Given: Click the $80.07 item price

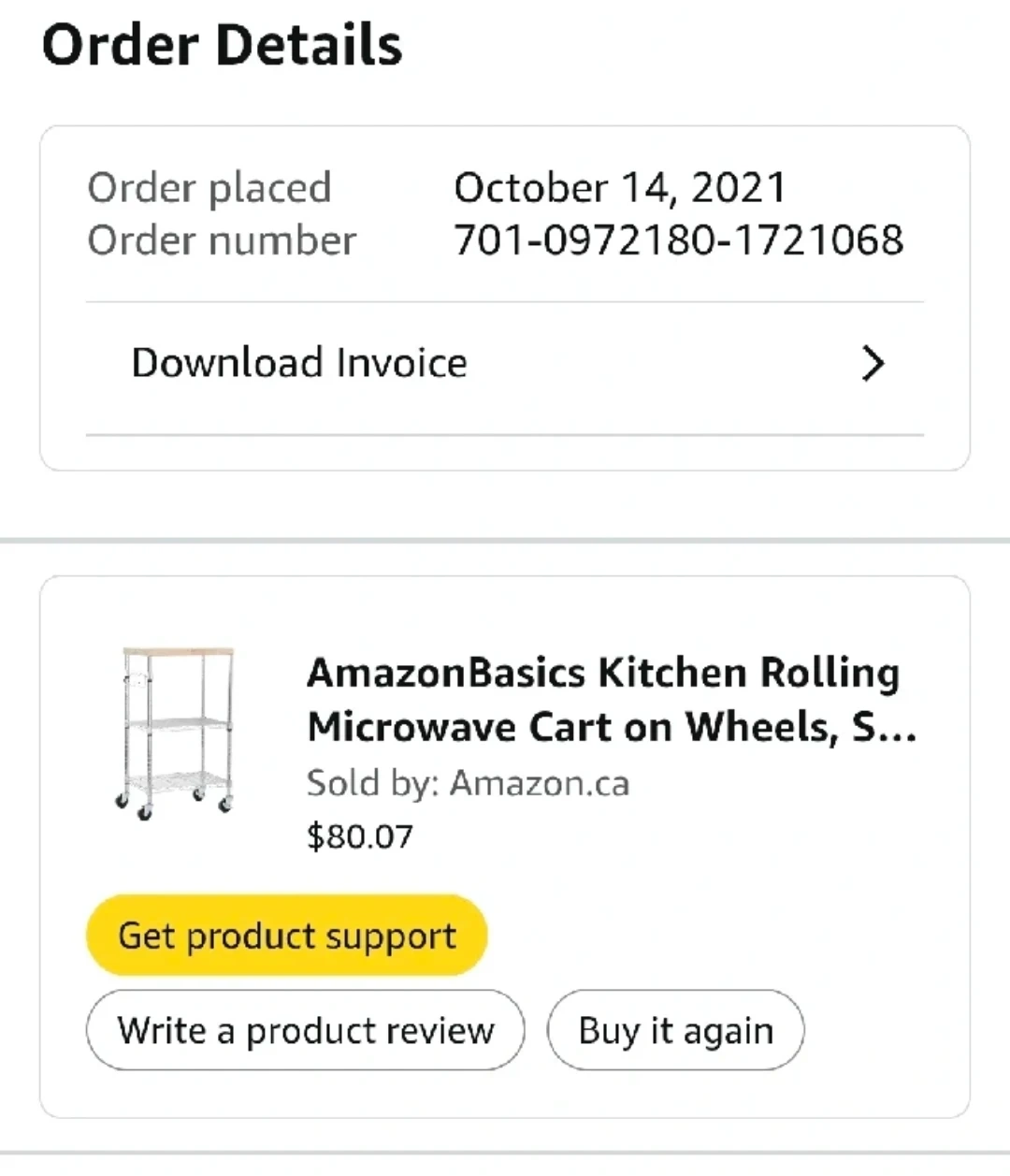Looking at the screenshot, I should click(360, 835).
